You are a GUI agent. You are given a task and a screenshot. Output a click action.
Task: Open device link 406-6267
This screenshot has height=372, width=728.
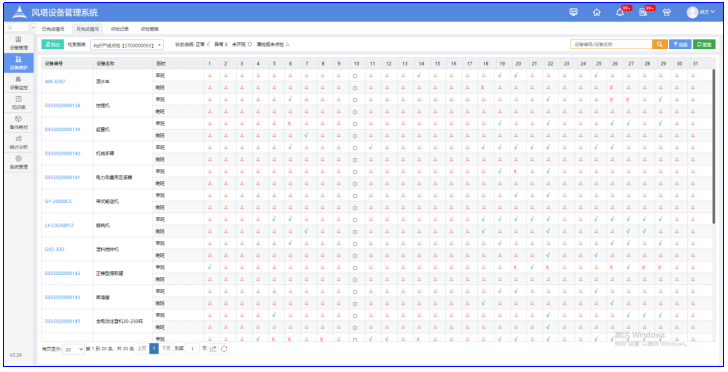click(x=55, y=81)
